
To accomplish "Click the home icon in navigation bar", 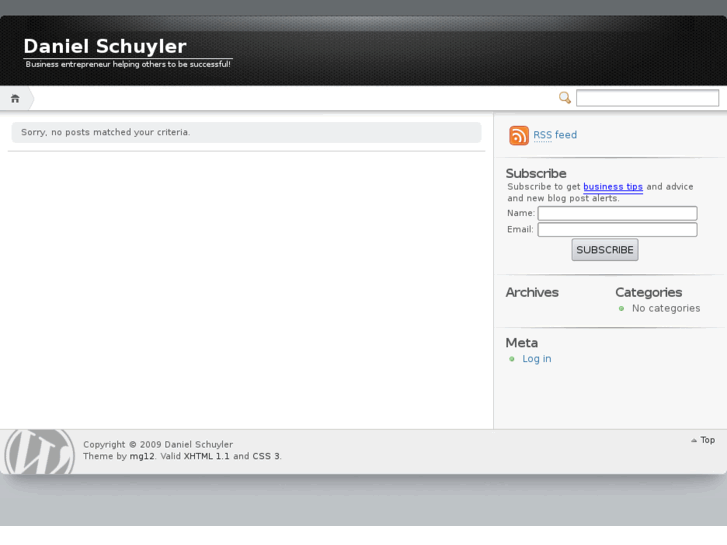I will 15,99.
